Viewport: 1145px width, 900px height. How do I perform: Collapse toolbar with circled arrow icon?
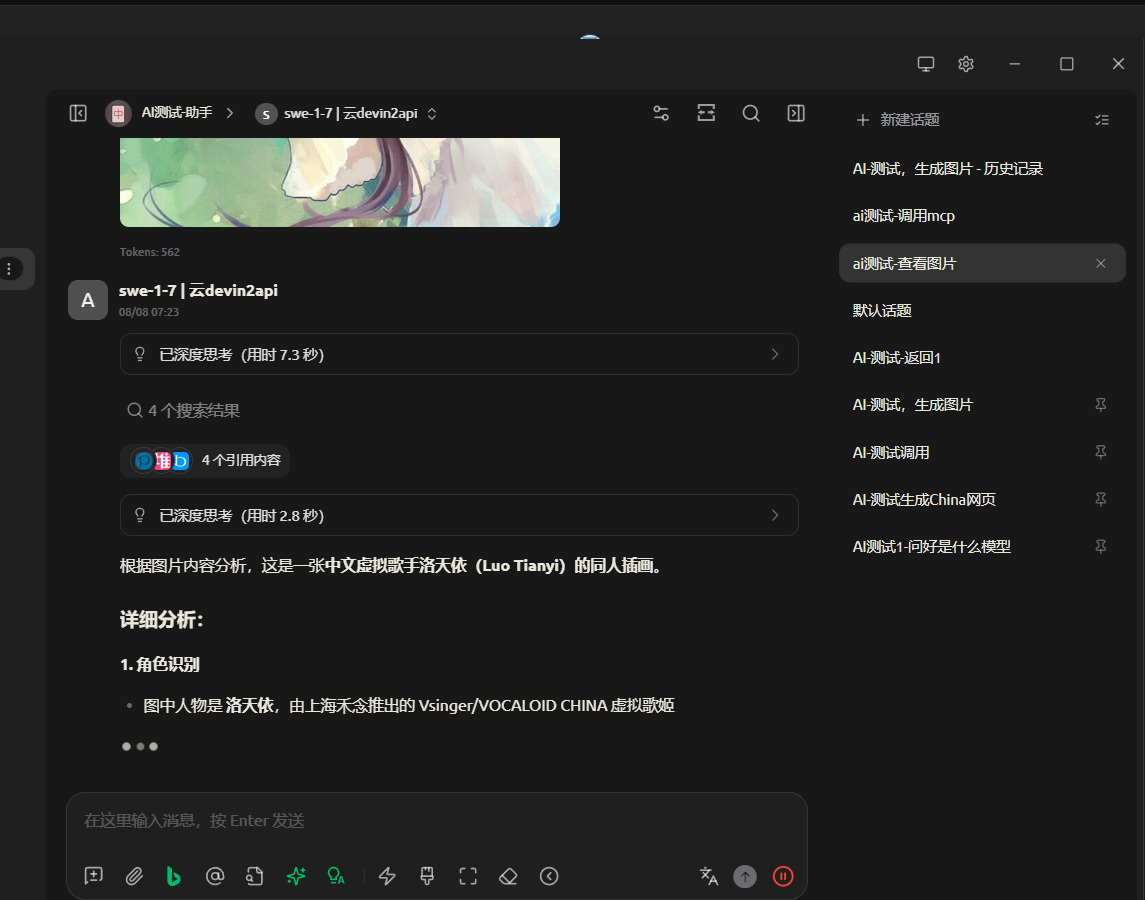[549, 876]
